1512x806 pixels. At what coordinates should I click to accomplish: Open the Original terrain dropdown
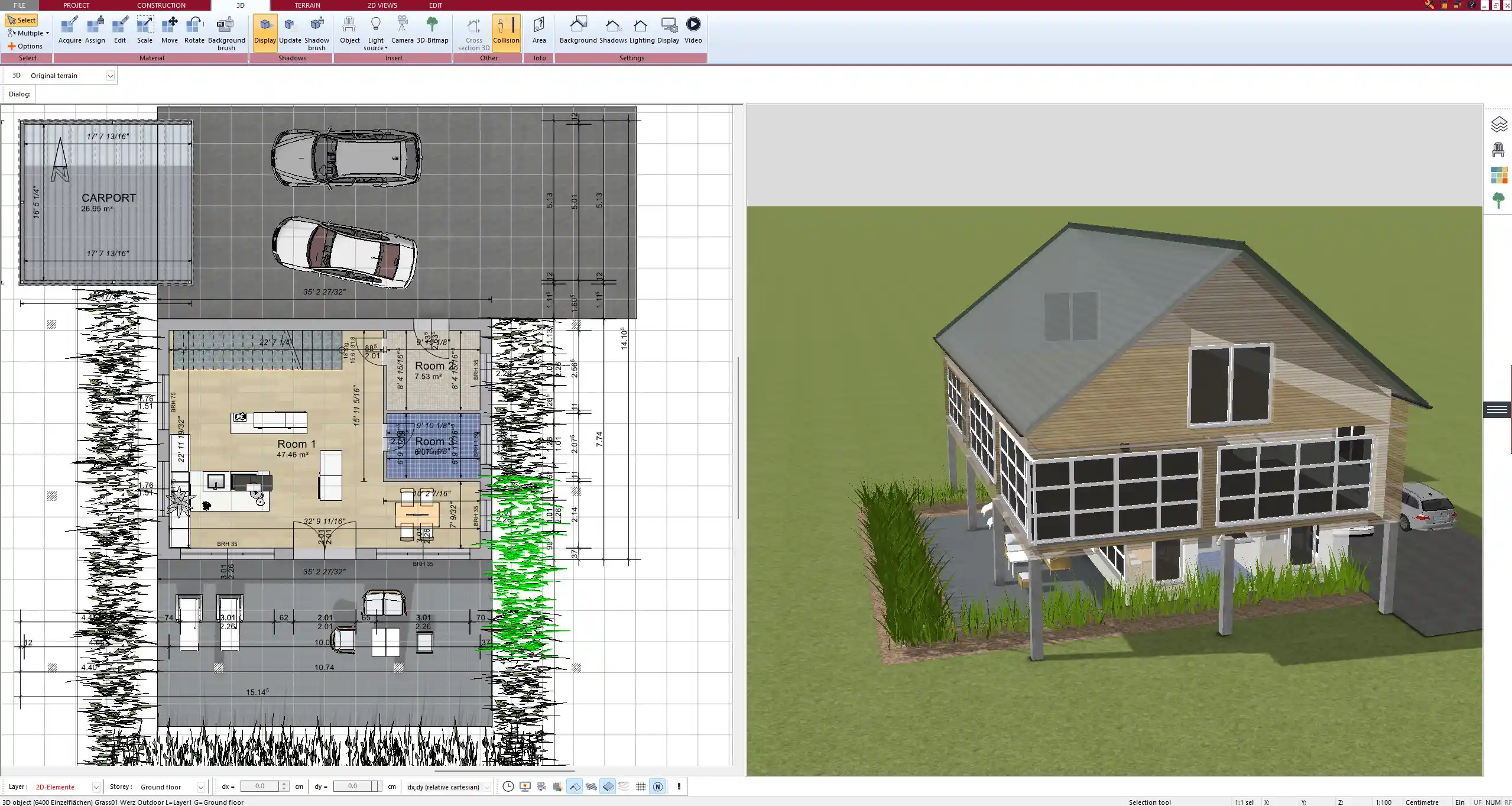pyautogui.click(x=111, y=75)
